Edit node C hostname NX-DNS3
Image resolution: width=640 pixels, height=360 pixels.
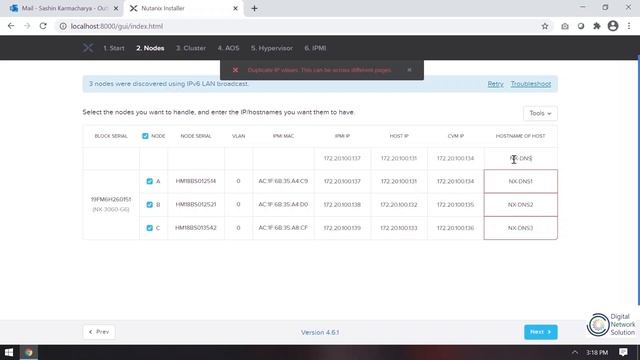(520, 228)
